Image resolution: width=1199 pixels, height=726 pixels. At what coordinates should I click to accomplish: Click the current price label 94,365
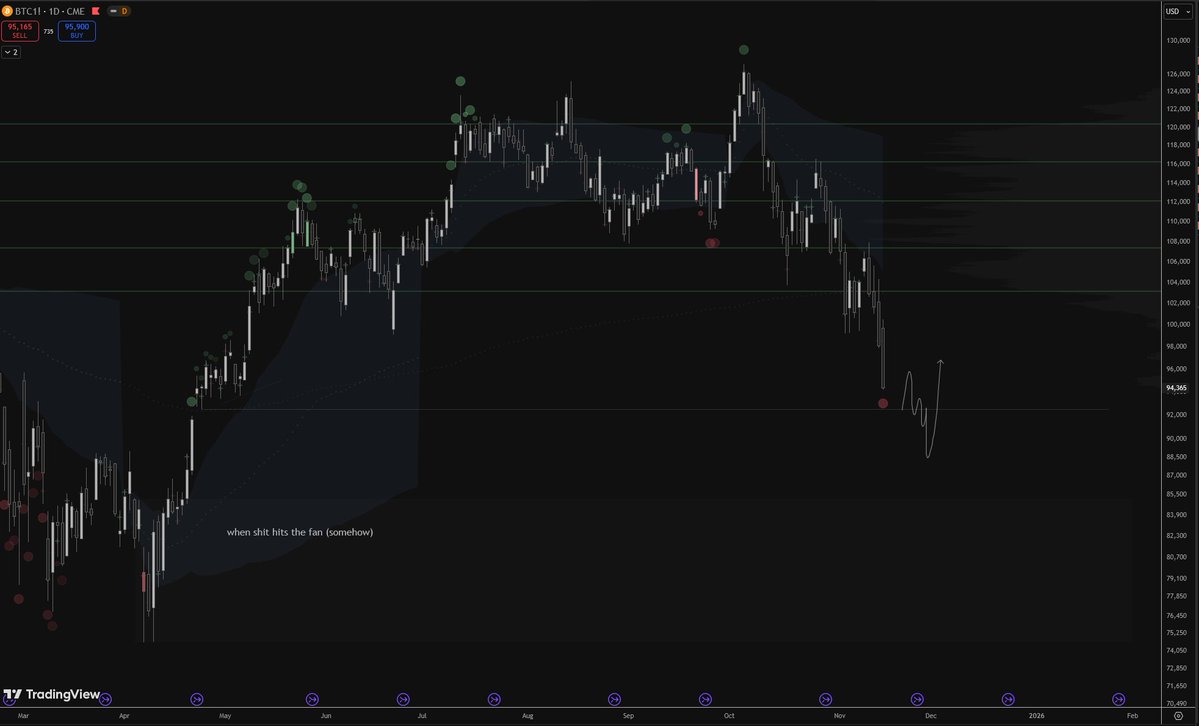[1176, 388]
